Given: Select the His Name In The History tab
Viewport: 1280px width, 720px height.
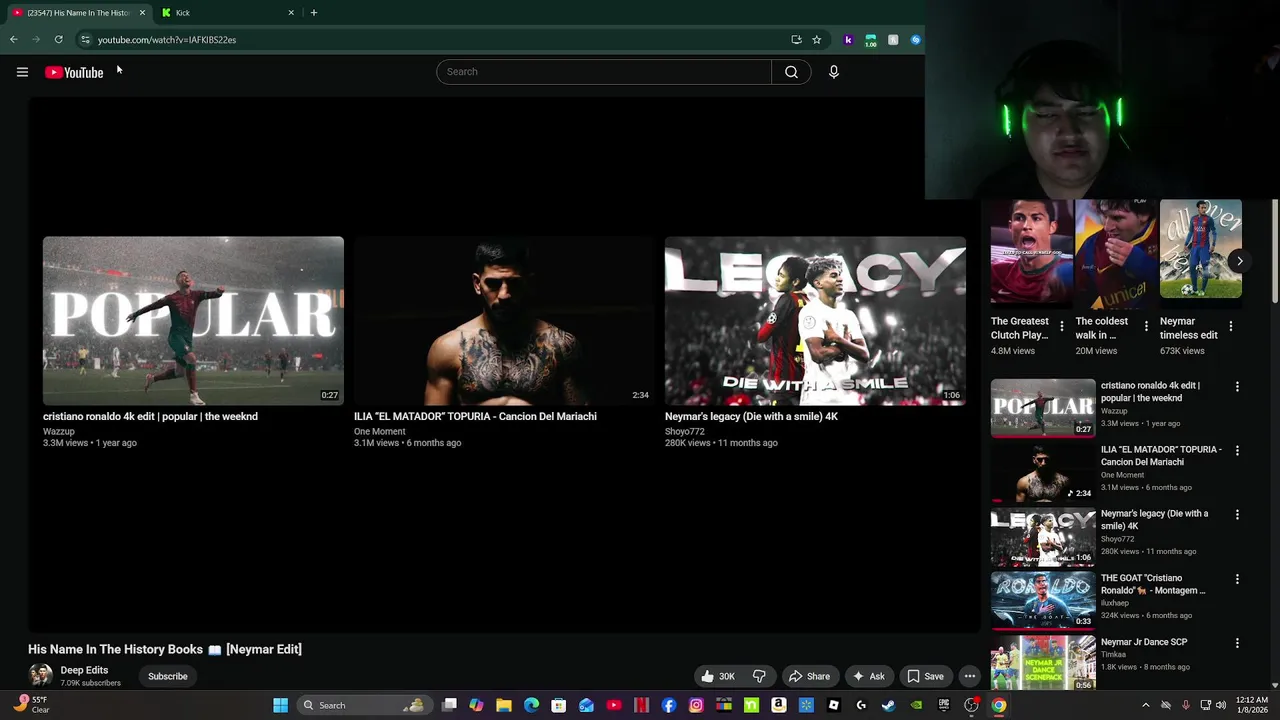Looking at the screenshot, I should (78, 13).
